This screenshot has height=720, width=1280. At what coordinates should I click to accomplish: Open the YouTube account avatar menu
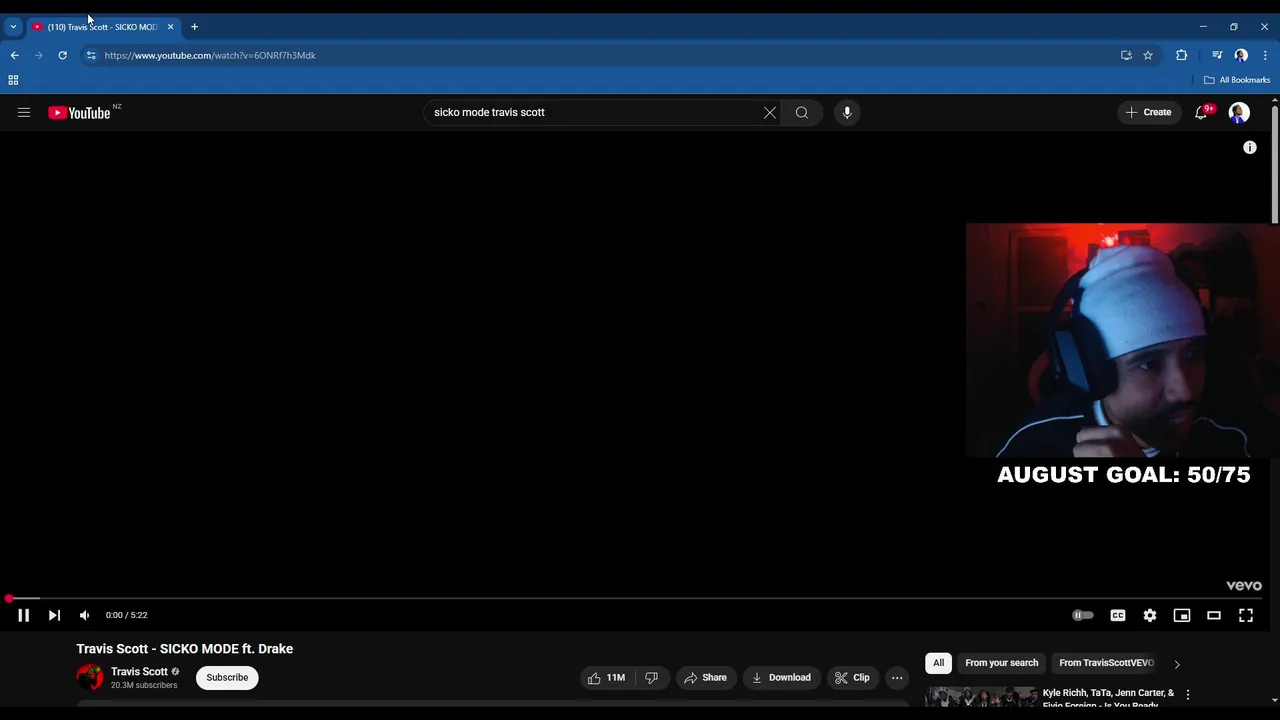(1239, 113)
